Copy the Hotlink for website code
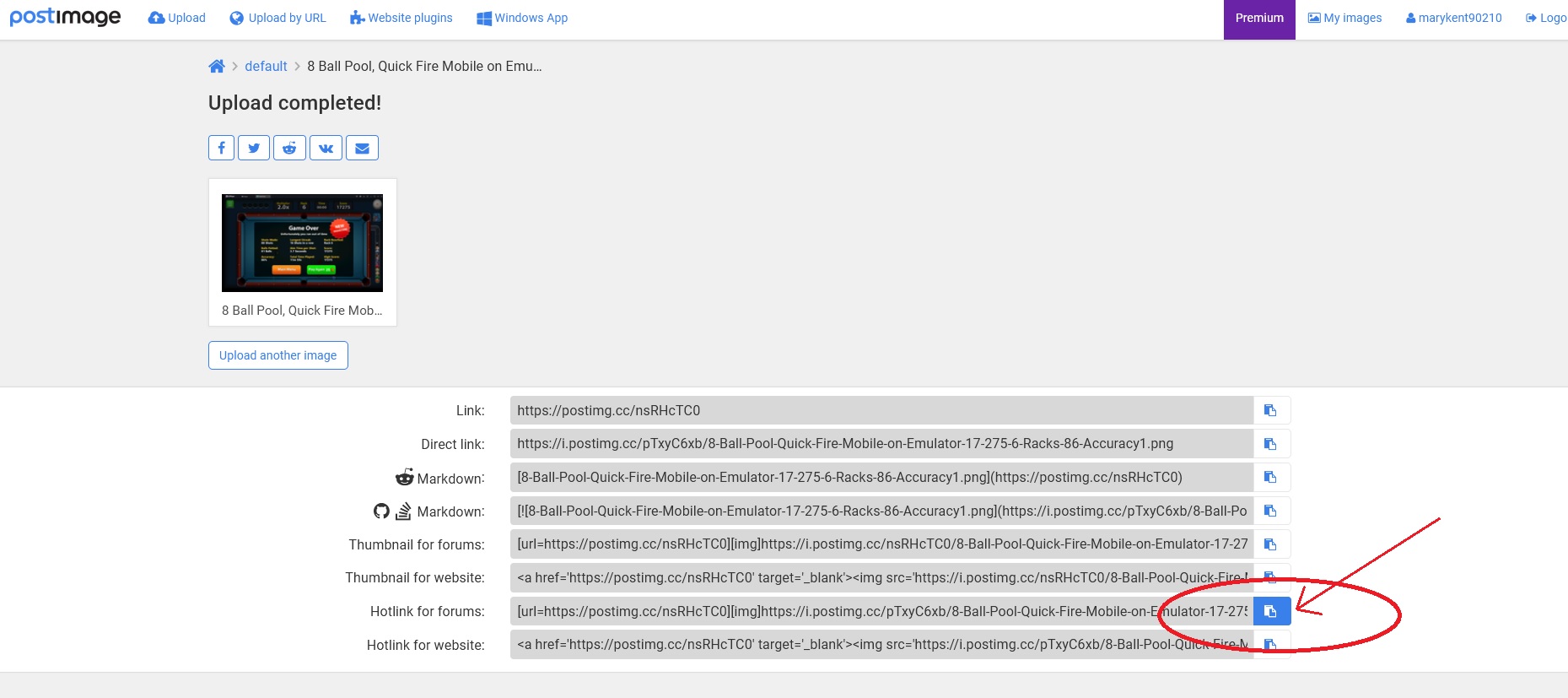1568x698 pixels. pyautogui.click(x=1271, y=644)
